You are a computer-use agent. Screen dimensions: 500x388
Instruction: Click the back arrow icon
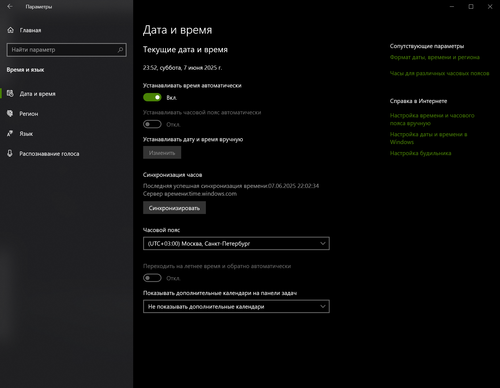point(10,6)
